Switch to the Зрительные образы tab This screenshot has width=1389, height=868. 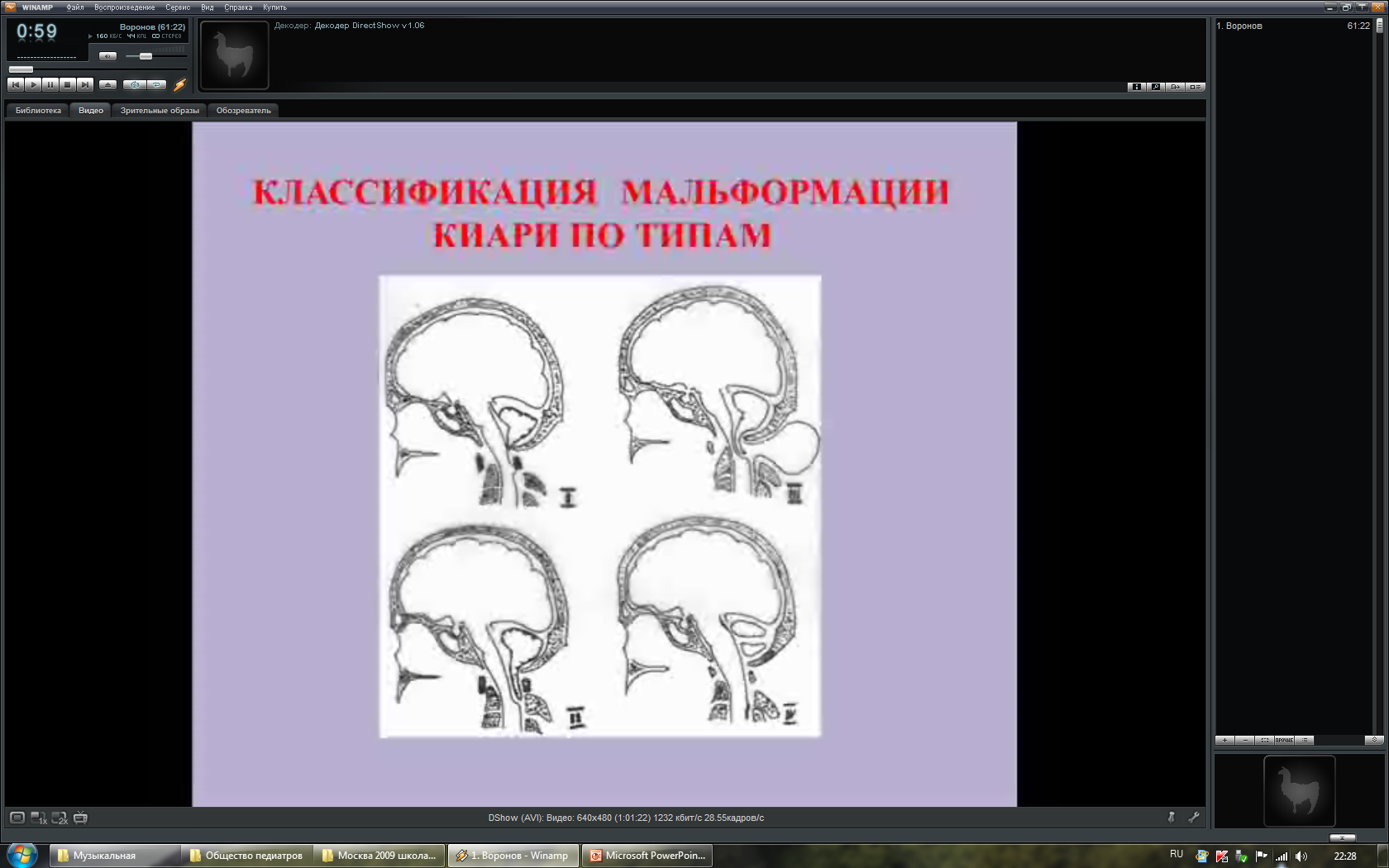tap(160, 111)
